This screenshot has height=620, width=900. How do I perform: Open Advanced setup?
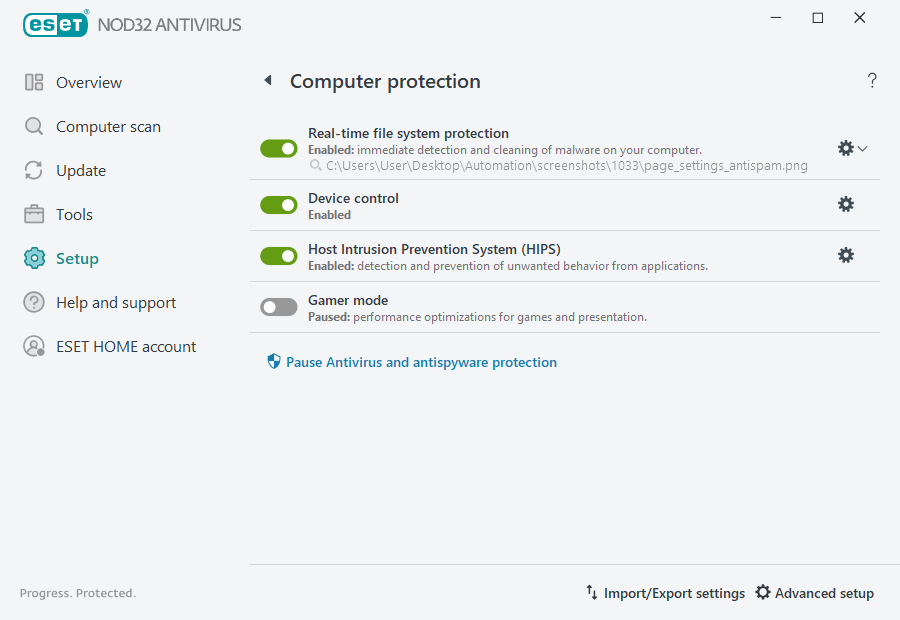coord(814,593)
